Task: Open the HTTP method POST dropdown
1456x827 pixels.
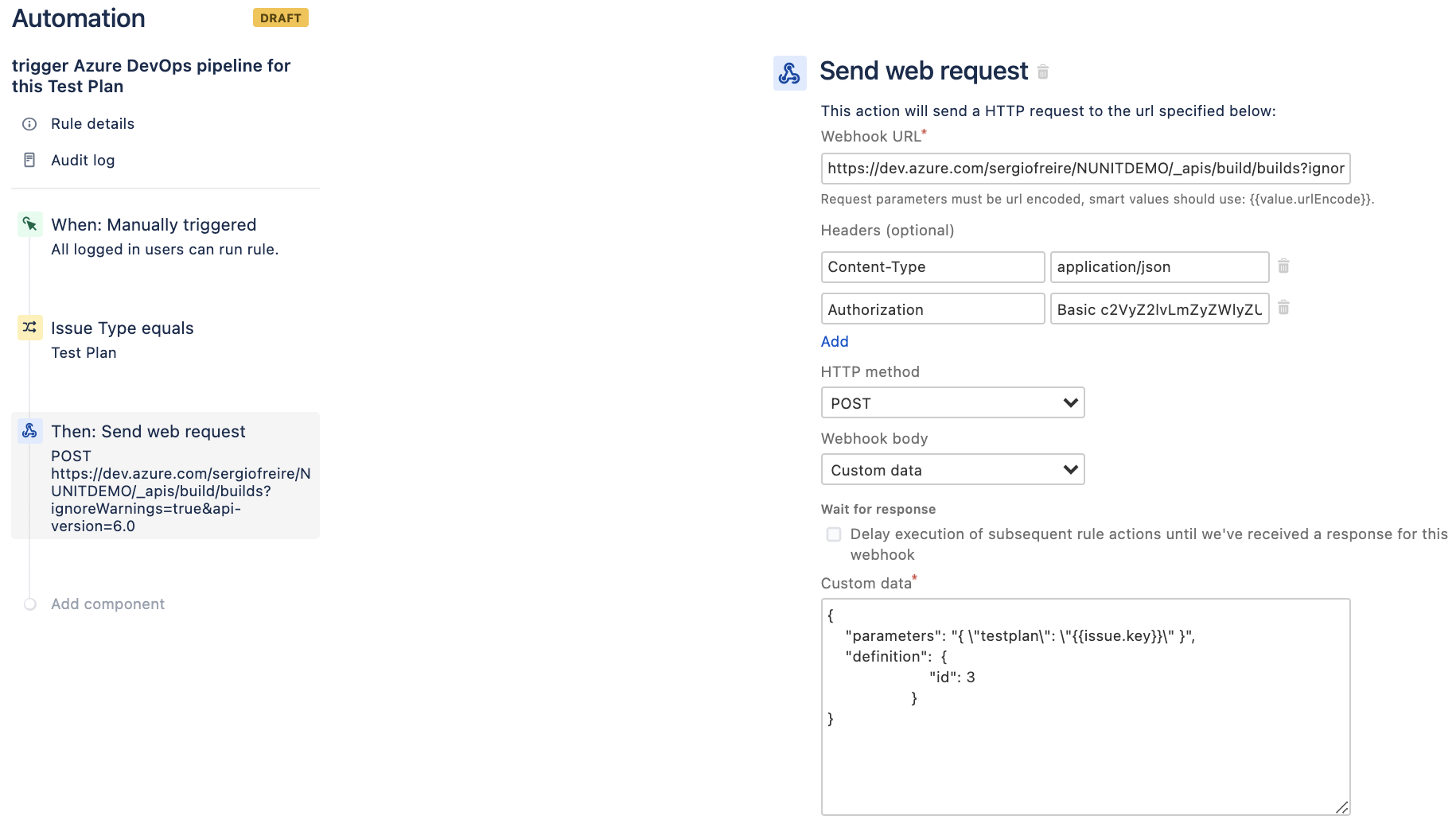Action: point(952,402)
